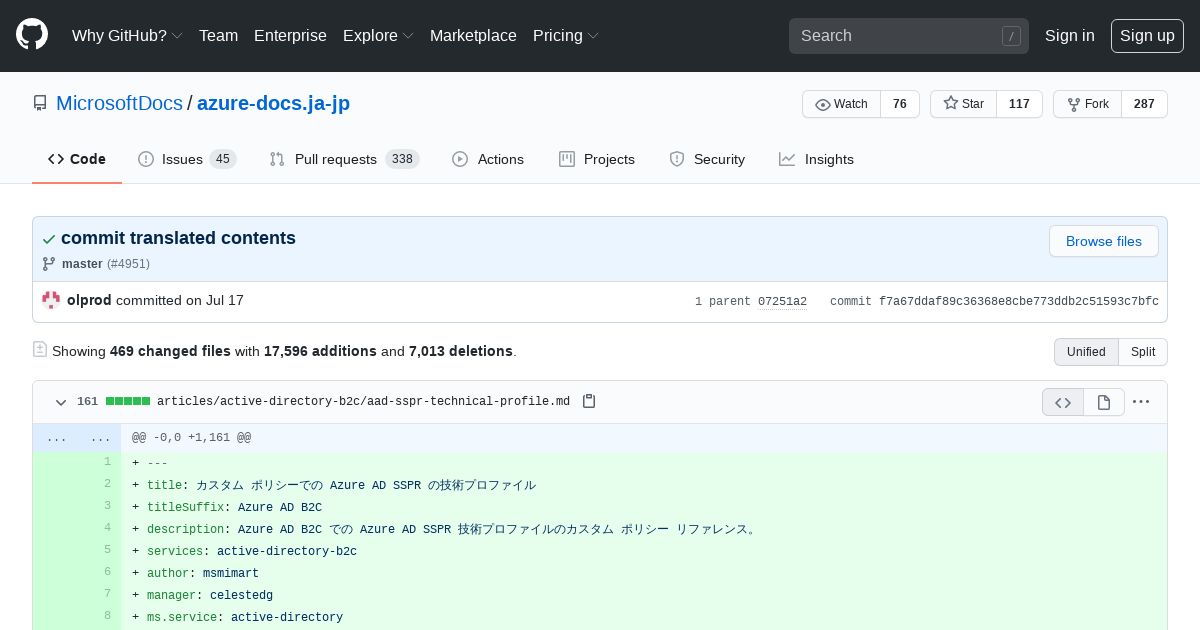Switch to the Actions tab
This screenshot has width=1200, height=630.
point(488,159)
